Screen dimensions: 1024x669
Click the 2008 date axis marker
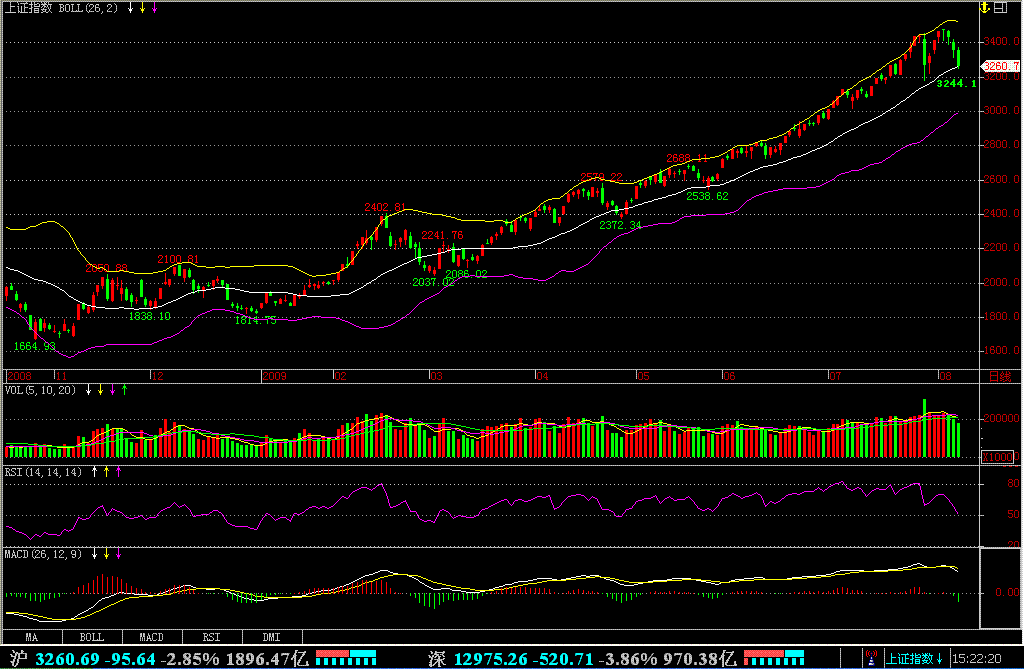coord(20,376)
